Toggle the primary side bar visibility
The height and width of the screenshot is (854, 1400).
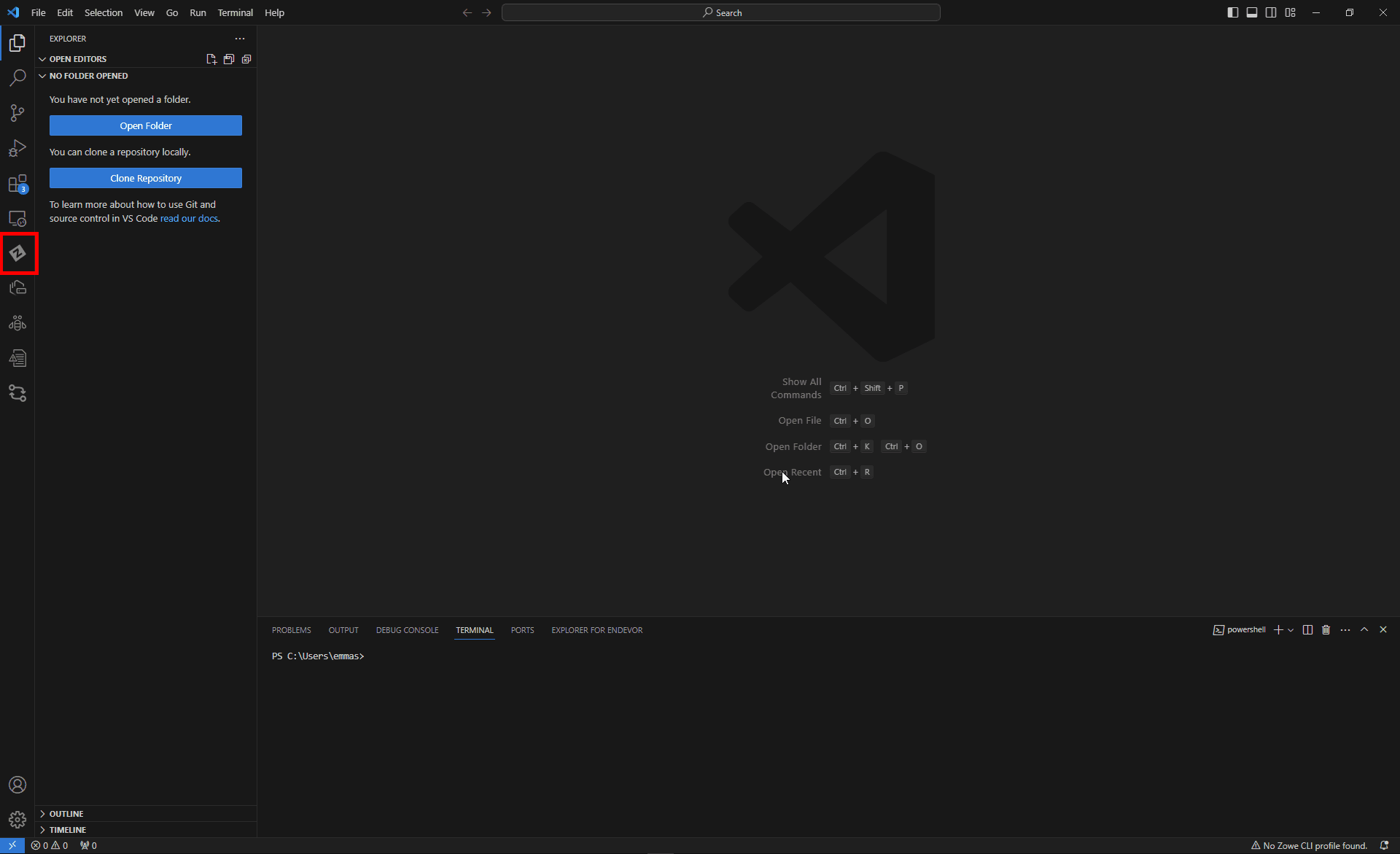click(x=1232, y=12)
